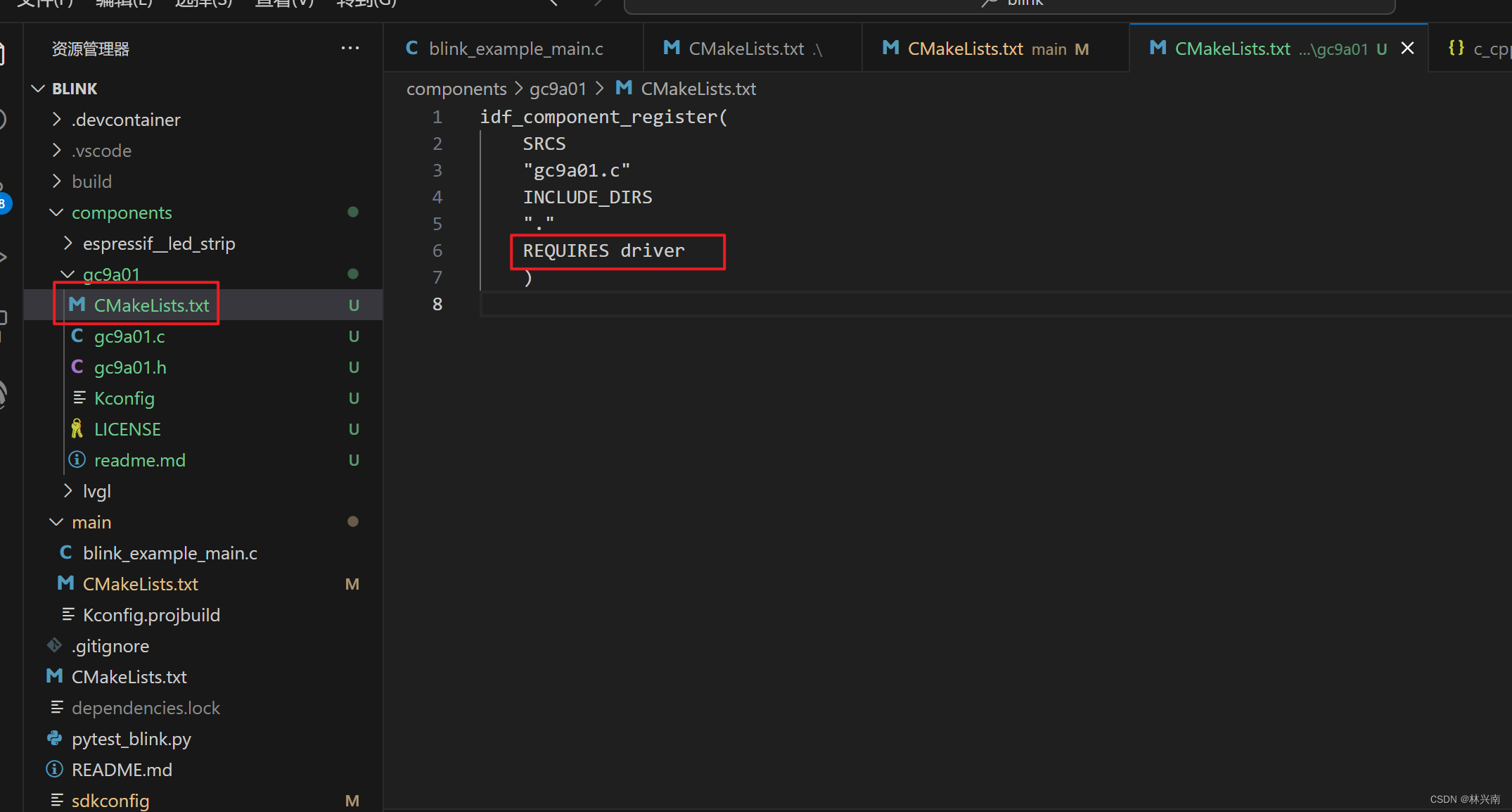Click the INCLUDE_DIRS code line
The height and width of the screenshot is (812, 1512).
point(587,197)
